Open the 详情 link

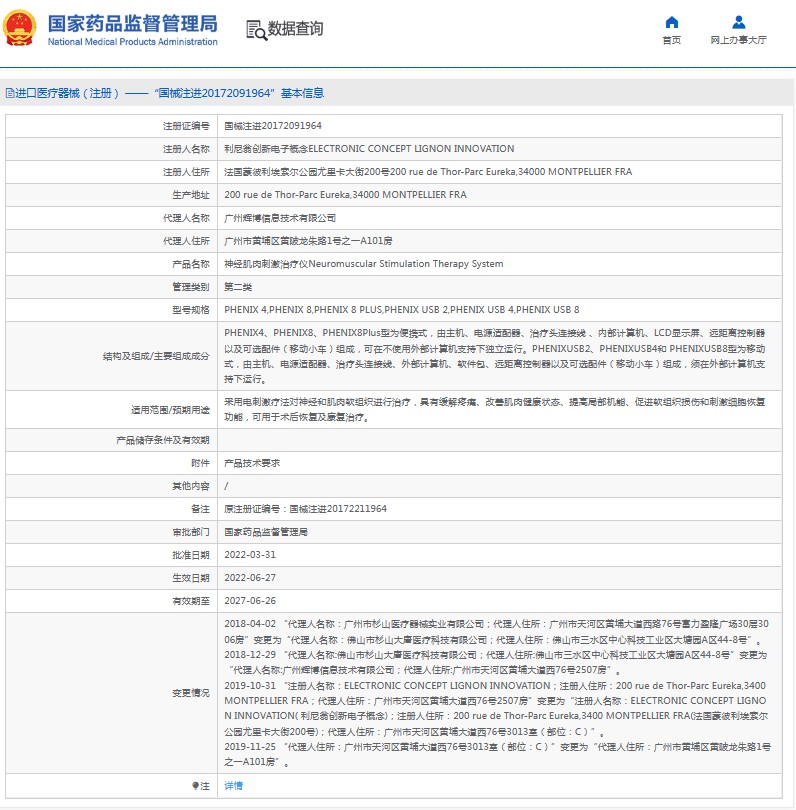(x=233, y=786)
